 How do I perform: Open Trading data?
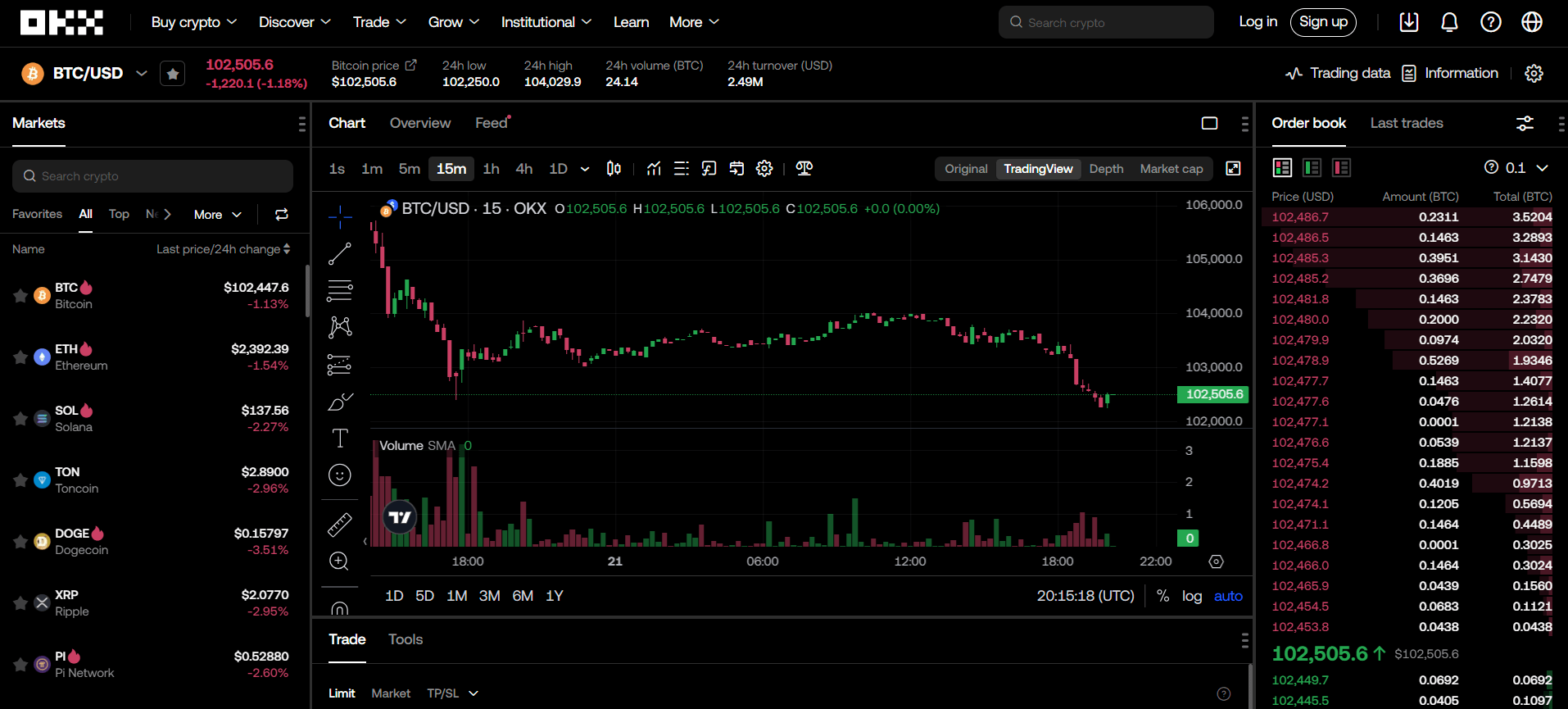(x=1338, y=73)
